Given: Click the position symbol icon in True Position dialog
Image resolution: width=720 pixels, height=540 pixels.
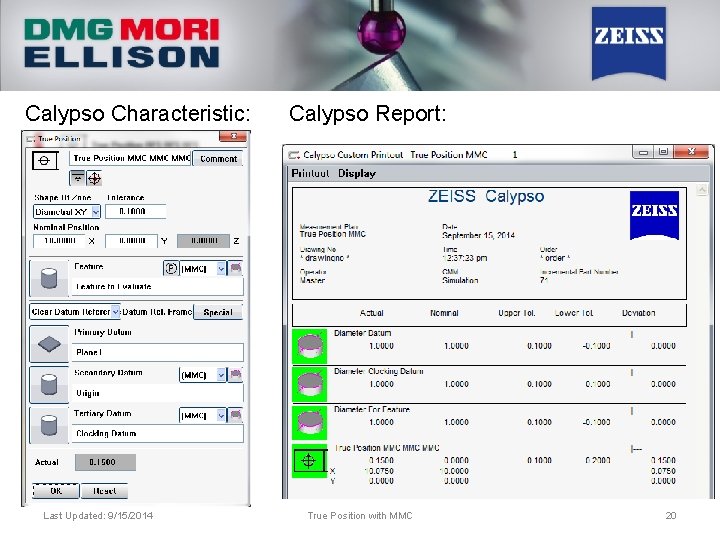Looking at the screenshot, I should (x=45, y=161).
